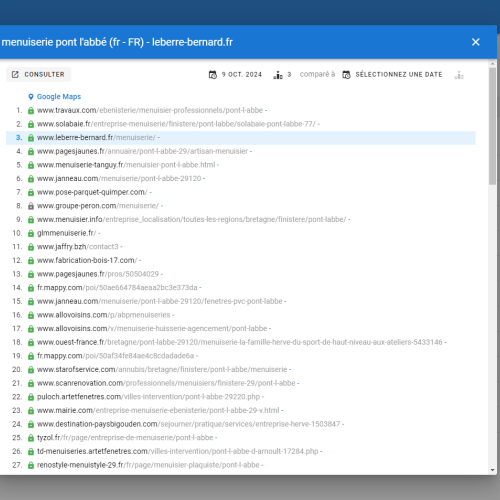Click the Google Maps pin icon

pyautogui.click(x=31, y=97)
